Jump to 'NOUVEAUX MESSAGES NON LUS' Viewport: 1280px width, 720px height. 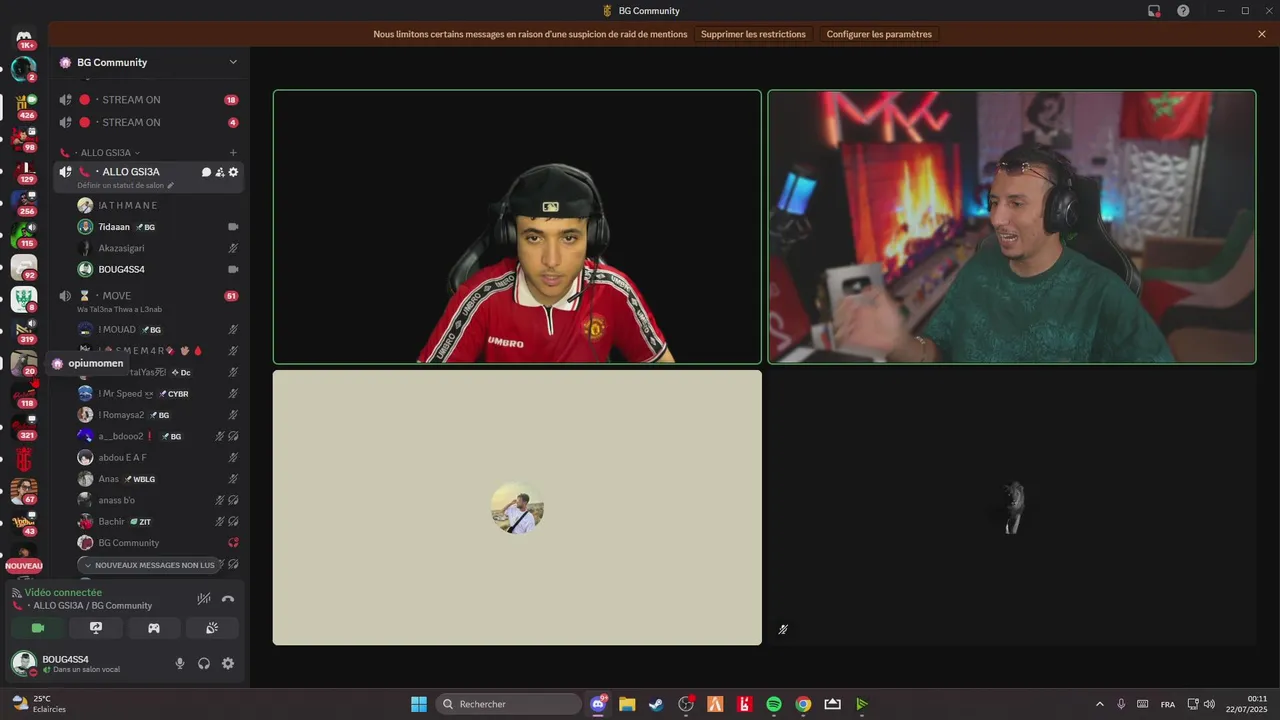tap(150, 565)
